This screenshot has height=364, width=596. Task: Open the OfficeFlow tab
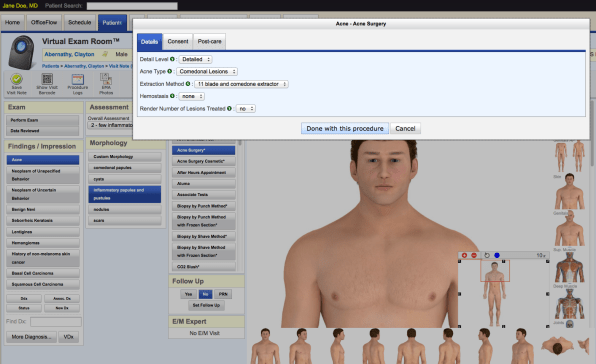click(44, 22)
